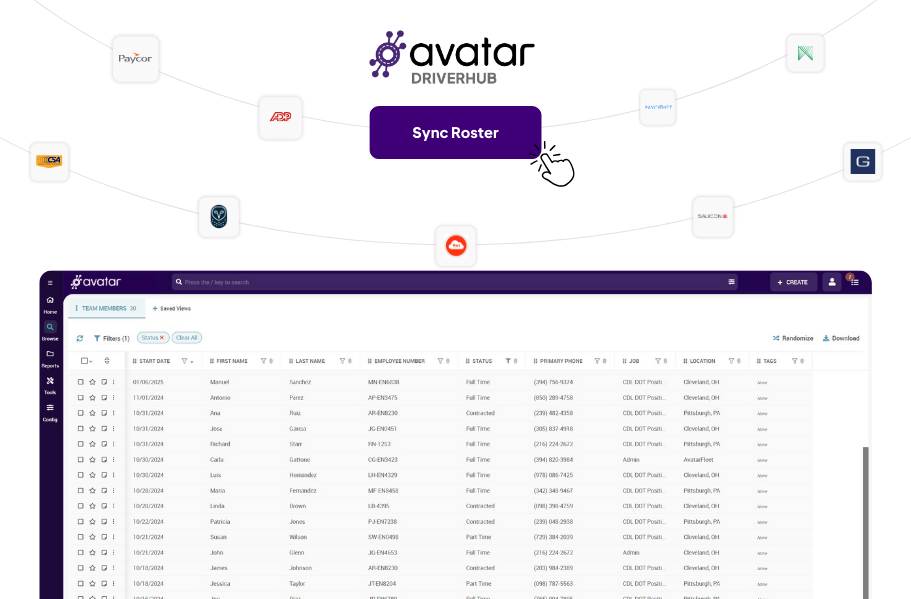Open the notifications list icon with badge
This screenshot has width=911, height=599.
point(854,282)
